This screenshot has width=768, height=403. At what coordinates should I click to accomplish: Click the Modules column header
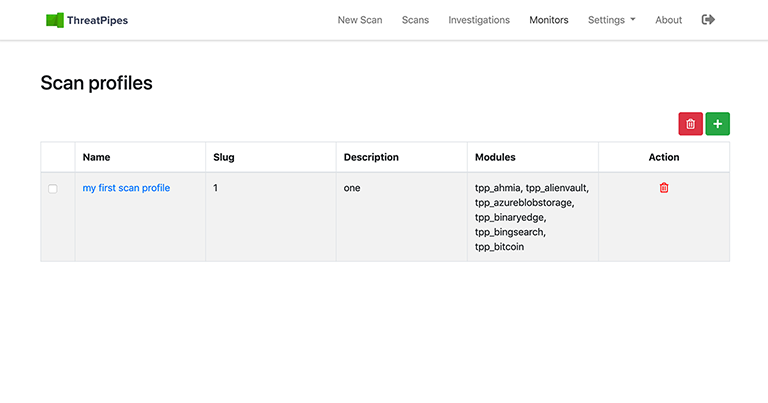pyautogui.click(x=496, y=157)
